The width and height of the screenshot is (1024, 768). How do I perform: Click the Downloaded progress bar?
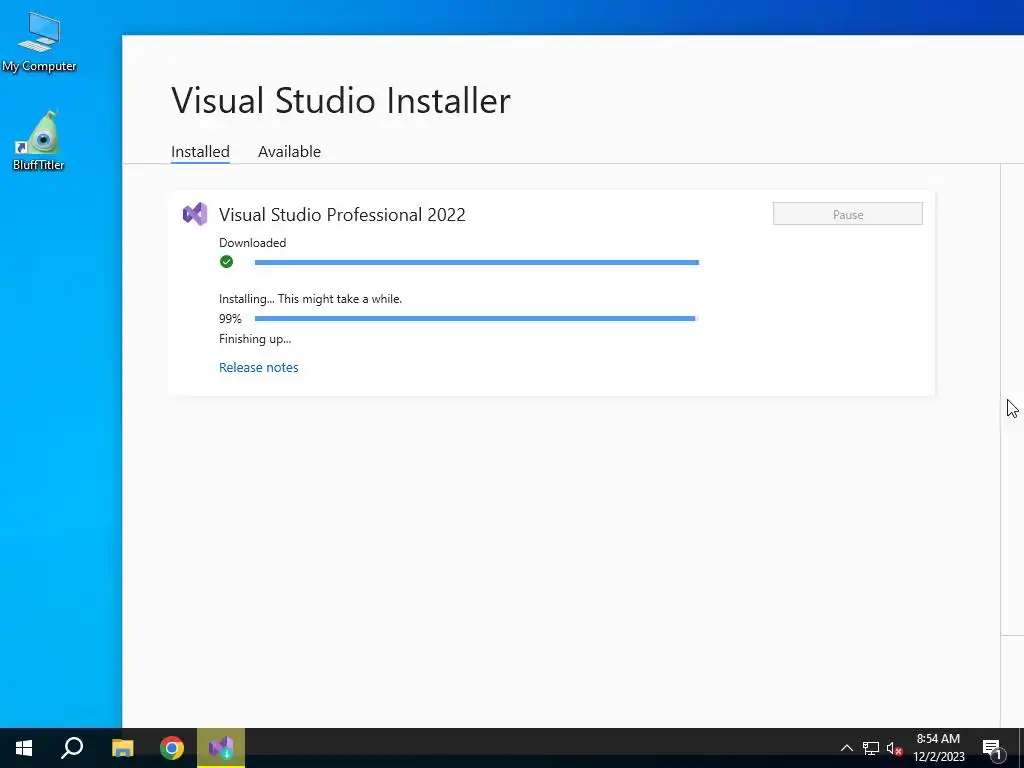pos(477,263)
